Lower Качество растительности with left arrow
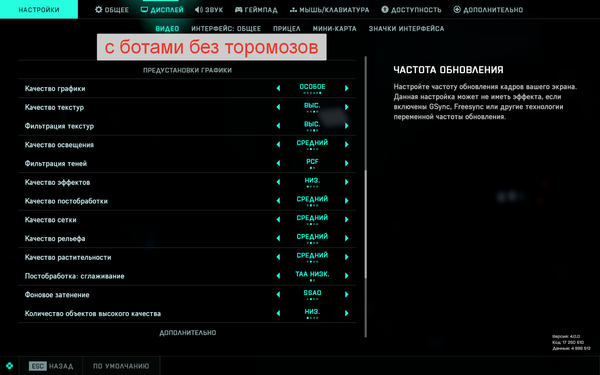This screenshot has height=375, width=600. 278,257
